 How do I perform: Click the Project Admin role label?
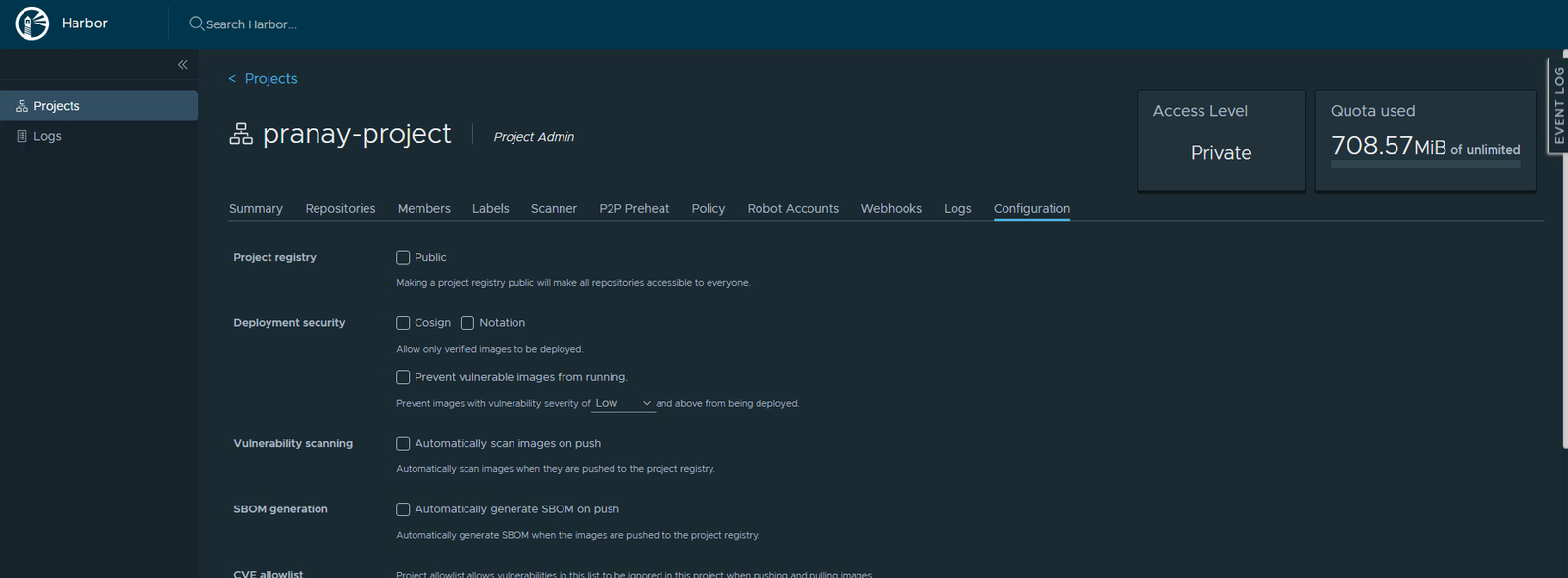coord(534,137)
